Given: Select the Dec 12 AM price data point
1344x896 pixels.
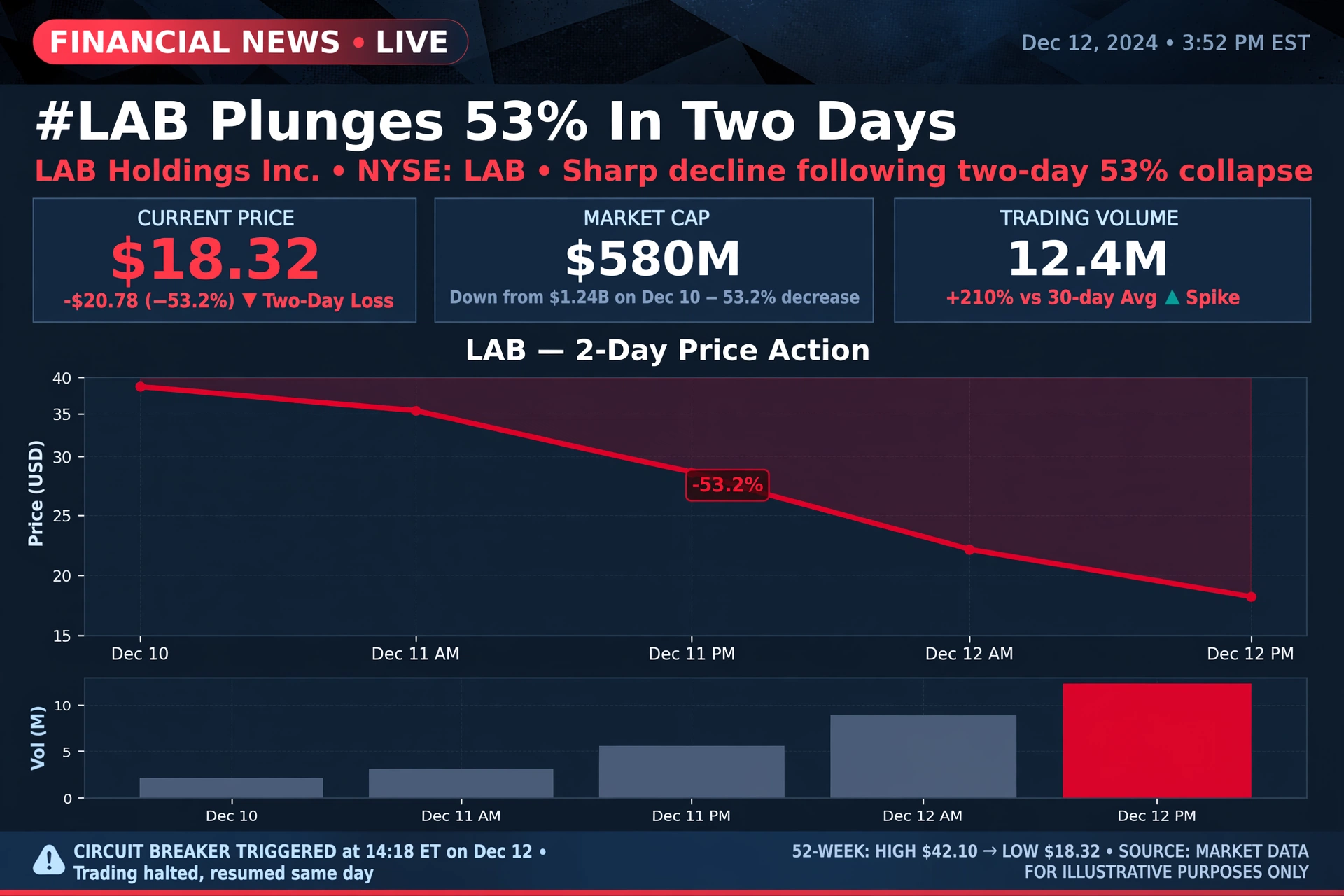Looking at the screenshot, I should (x=969, y=549).
